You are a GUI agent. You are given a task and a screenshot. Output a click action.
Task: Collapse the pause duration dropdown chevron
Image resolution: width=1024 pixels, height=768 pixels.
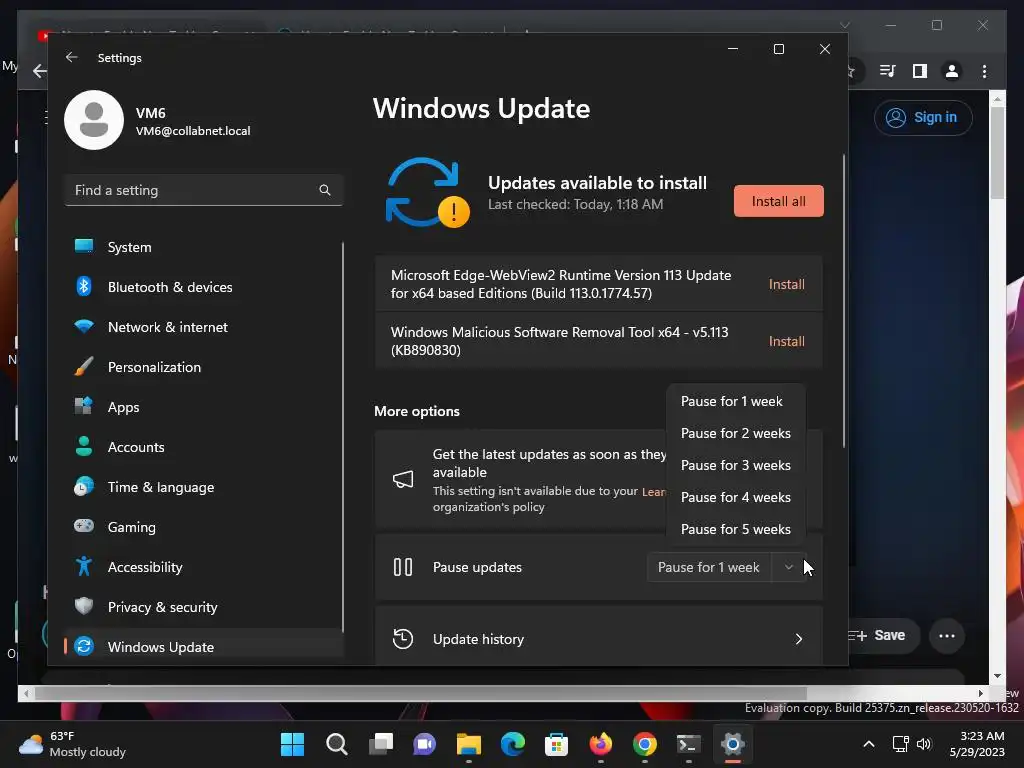(x=789, y=567)
